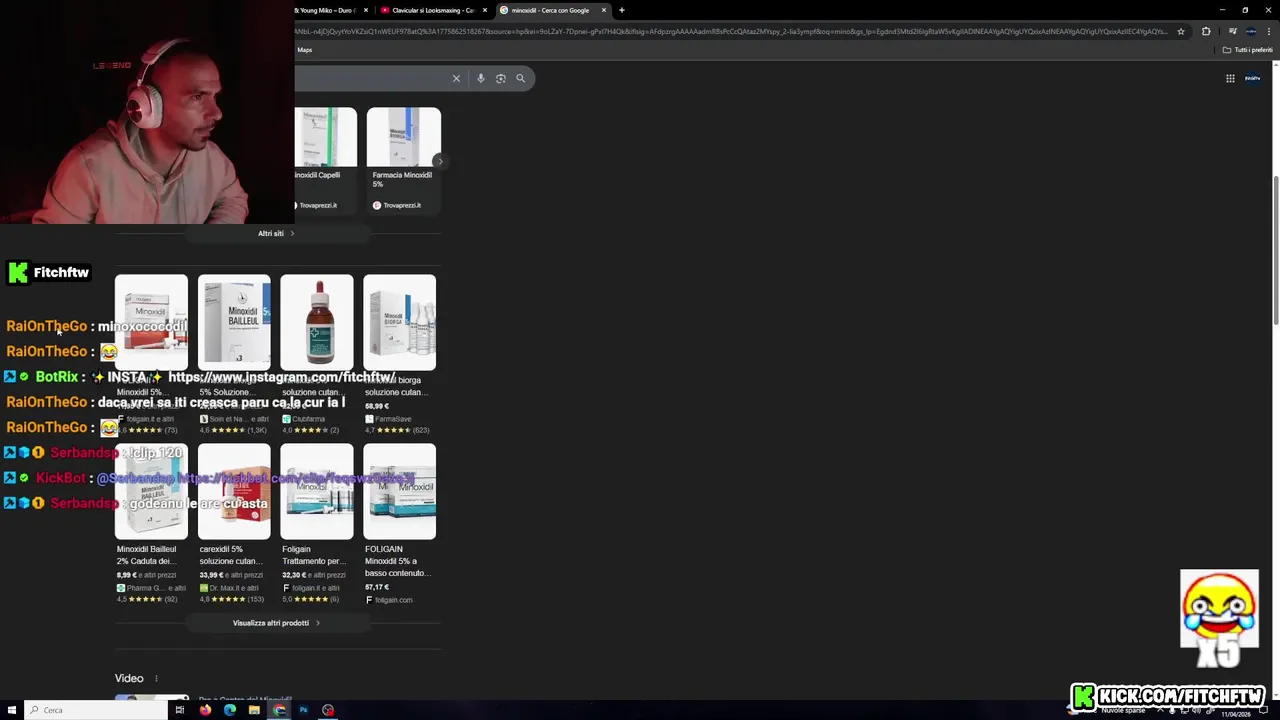The image size is (1280, 720).
Task: Open the Google account avatar
Action: coord(1253,78)
